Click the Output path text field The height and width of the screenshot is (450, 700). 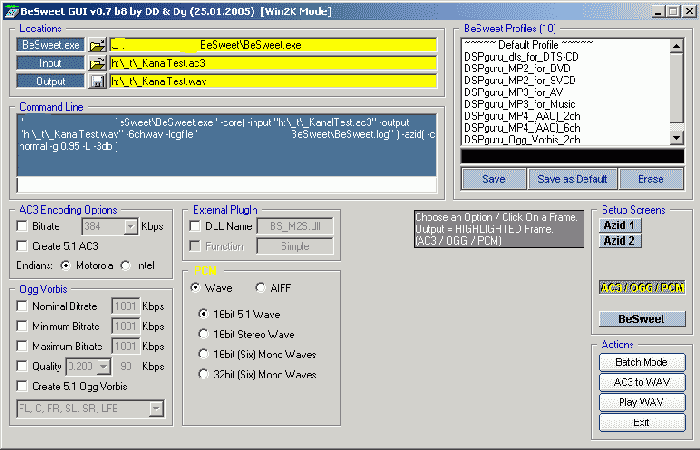click(273, 81)
